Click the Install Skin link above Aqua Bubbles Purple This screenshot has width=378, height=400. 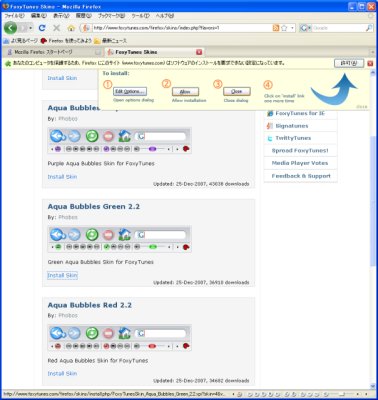62,78
